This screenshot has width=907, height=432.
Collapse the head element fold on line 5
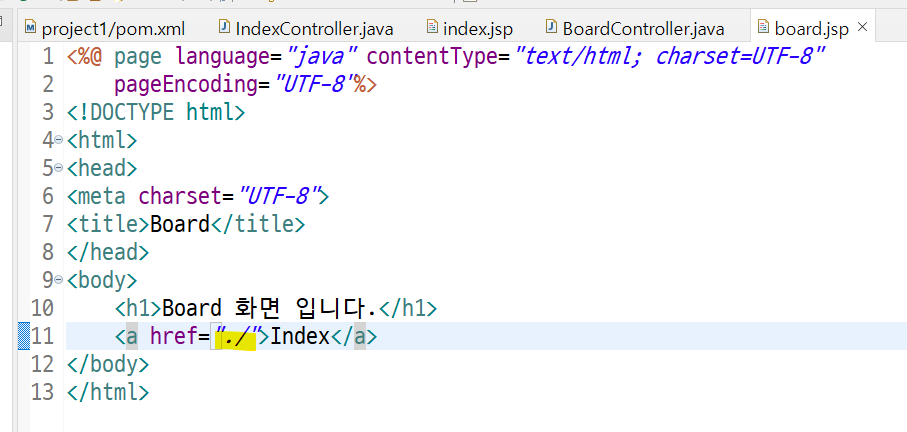pyautogui.click(x=58, y=168)
